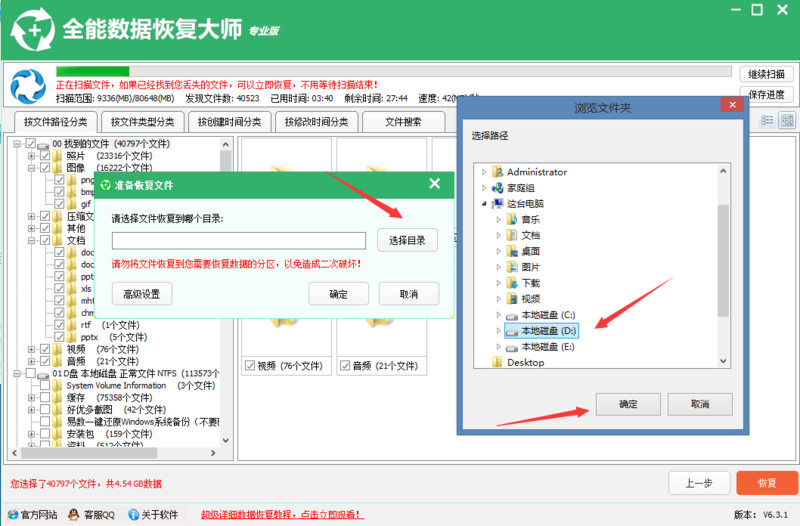Image resolution: width=800 pixels, height=526 pixels.
Task: Switch to thumbnail grid view icon
Action: point(787,120)
